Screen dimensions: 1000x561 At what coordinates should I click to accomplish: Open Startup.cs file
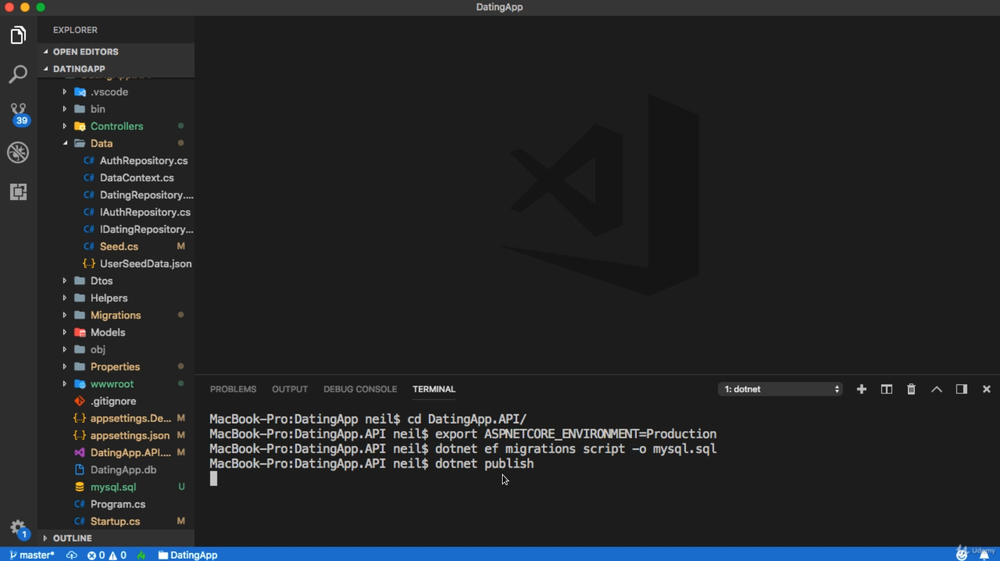pos(116,521)
